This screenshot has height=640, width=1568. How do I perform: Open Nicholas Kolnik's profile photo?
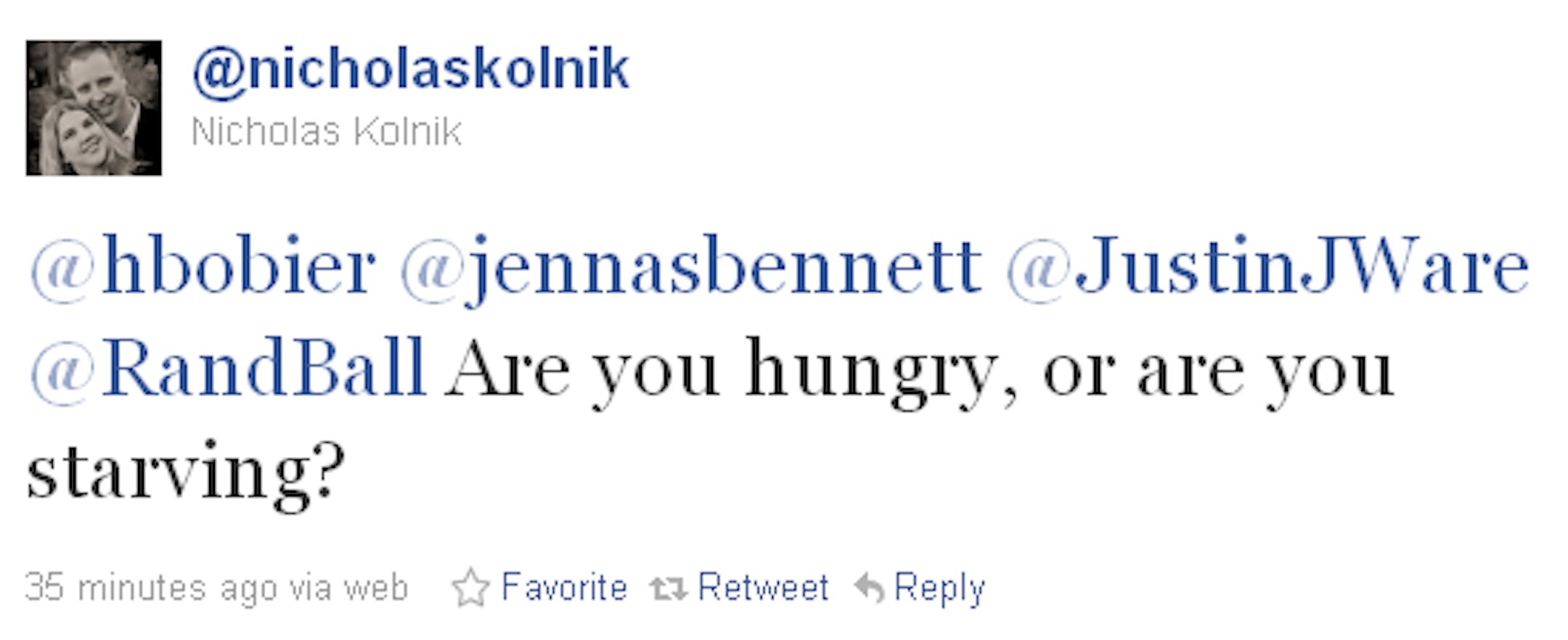click(x=94, y=108)
